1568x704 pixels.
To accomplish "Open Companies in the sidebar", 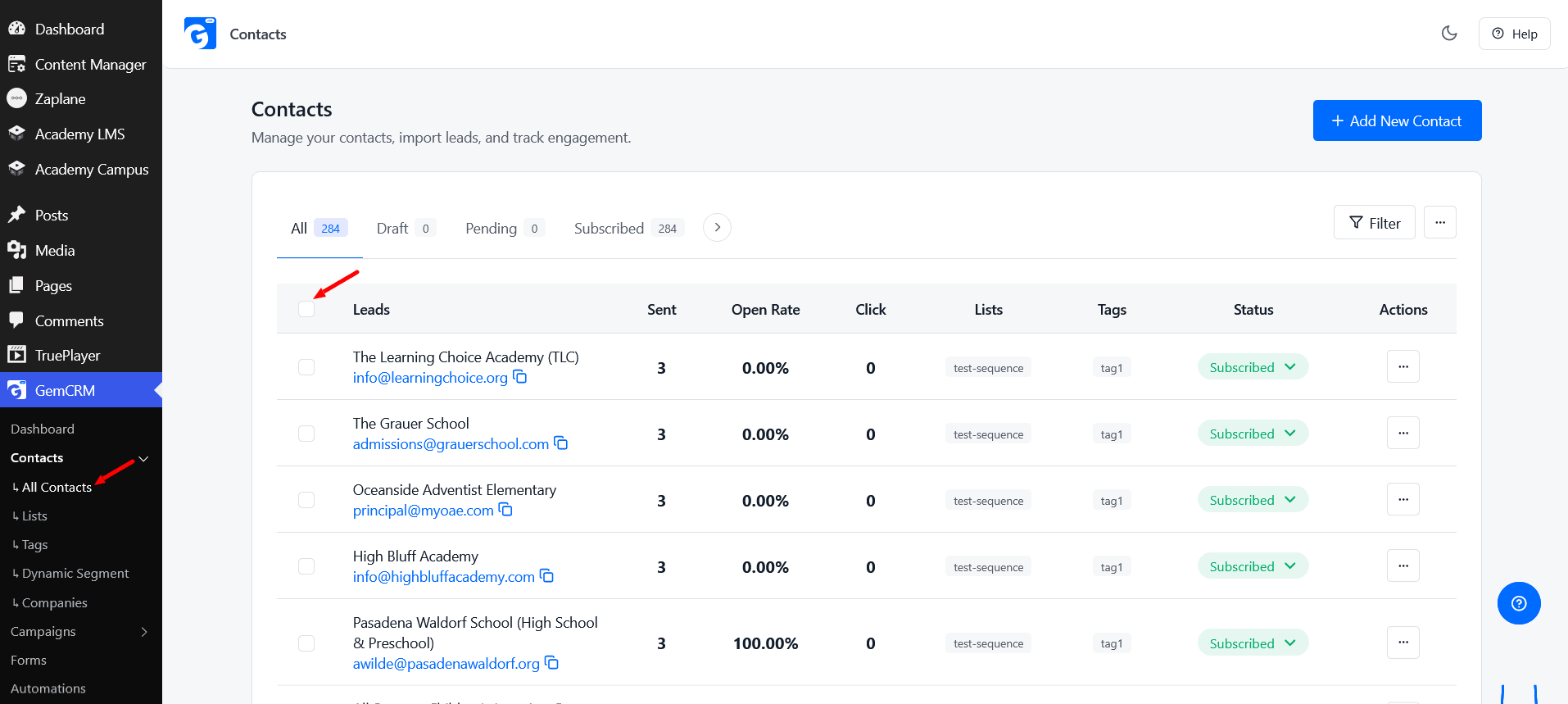I will (55, 603).
